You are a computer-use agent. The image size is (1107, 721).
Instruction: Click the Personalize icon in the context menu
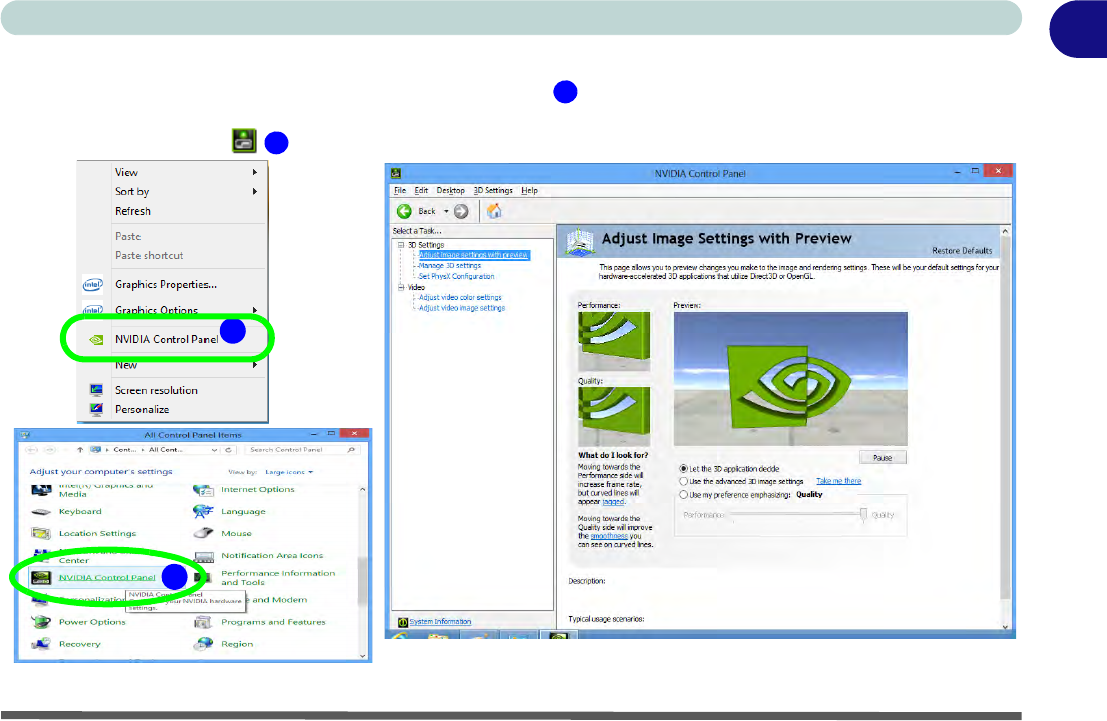click(x=96, y=409)
